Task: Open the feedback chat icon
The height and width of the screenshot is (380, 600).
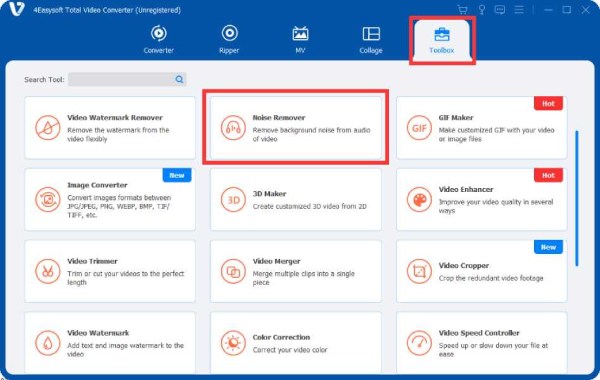Action: pyautogui.click(x=500, y=10)
